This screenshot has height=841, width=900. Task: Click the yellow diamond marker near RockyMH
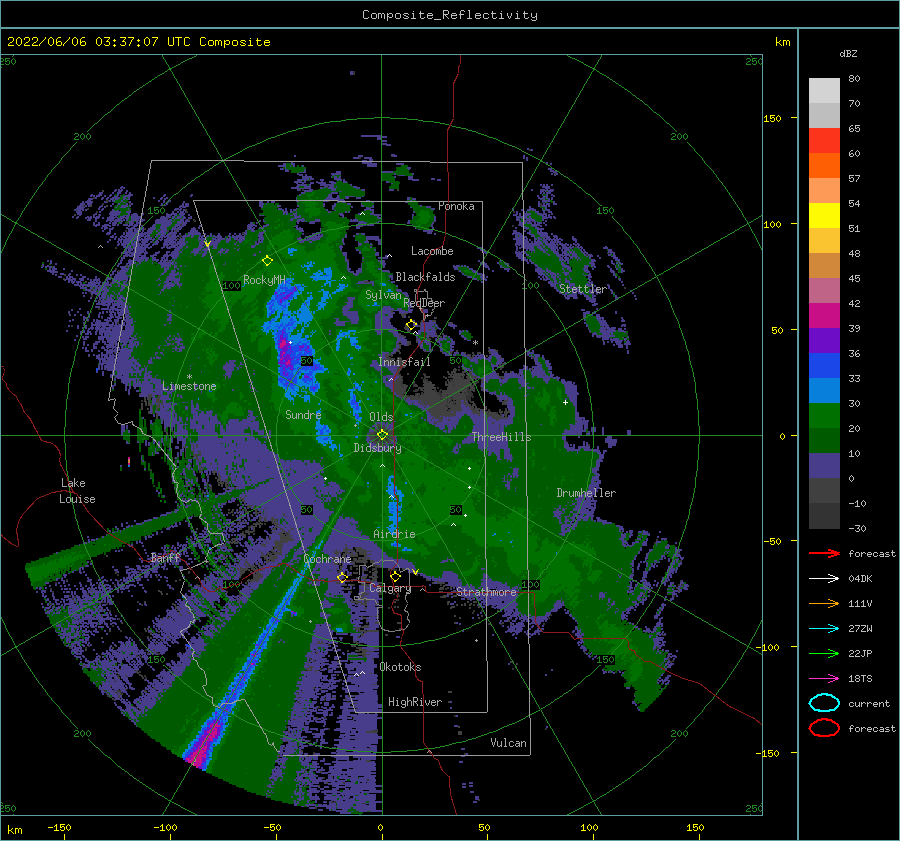[267, 261]
